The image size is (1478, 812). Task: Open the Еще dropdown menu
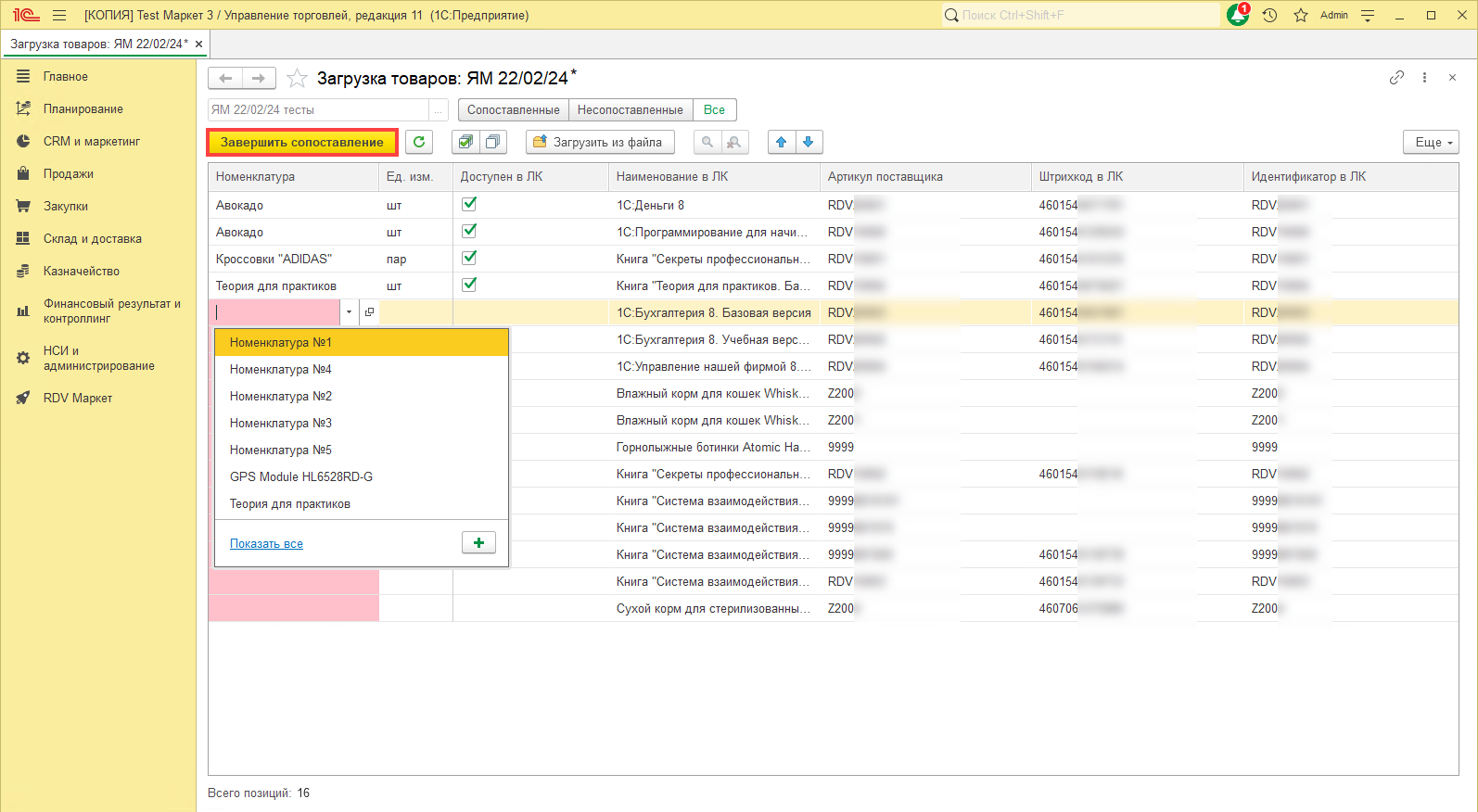tap(1432, 142)
